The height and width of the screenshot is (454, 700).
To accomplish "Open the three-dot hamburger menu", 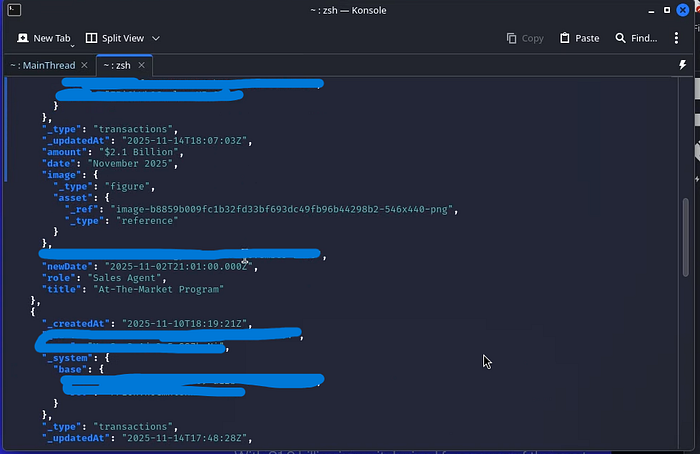I will (x=676, y=38).
